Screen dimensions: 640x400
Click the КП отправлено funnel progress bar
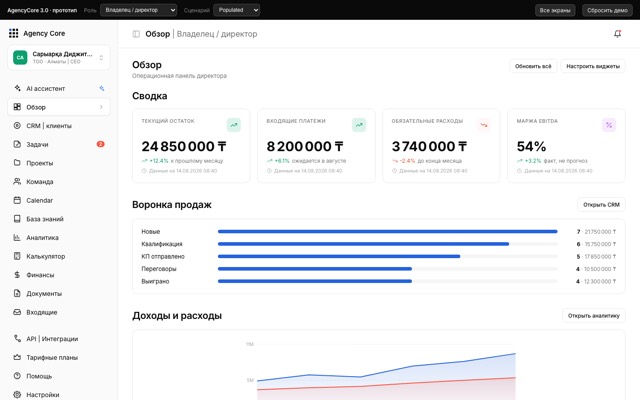click(387, 256)
